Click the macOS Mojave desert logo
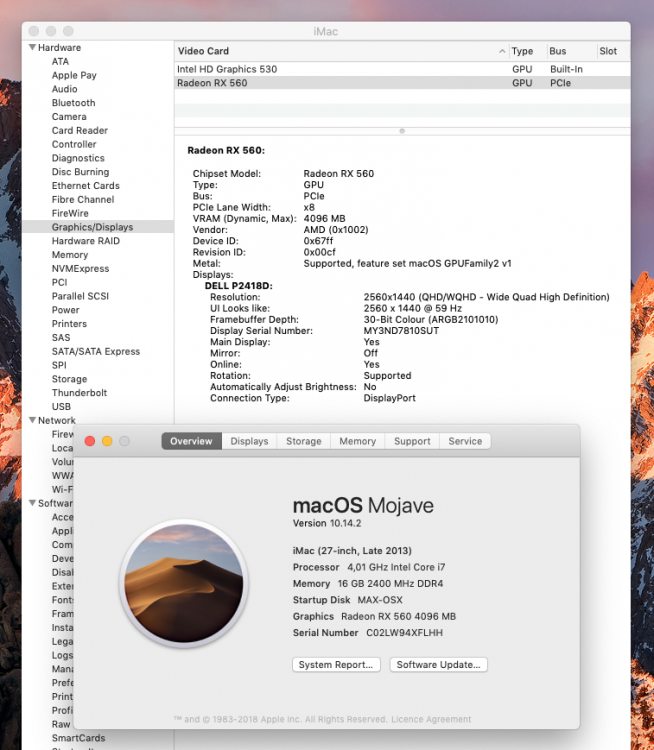The width and height of the screenshot is (654, 750). pyautogui.click(x=184, y=583)
